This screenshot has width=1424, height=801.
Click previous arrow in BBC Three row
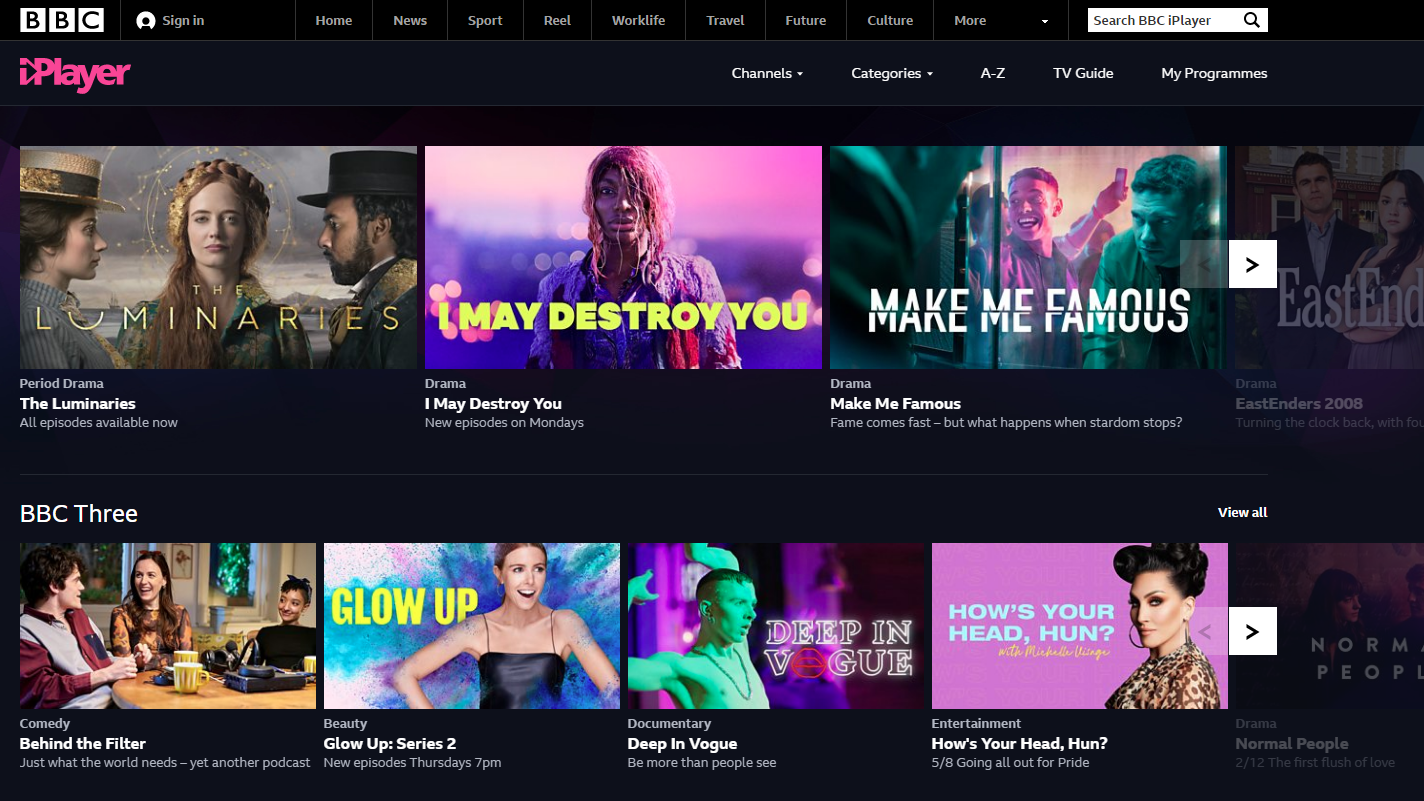tap(1204, 631)
